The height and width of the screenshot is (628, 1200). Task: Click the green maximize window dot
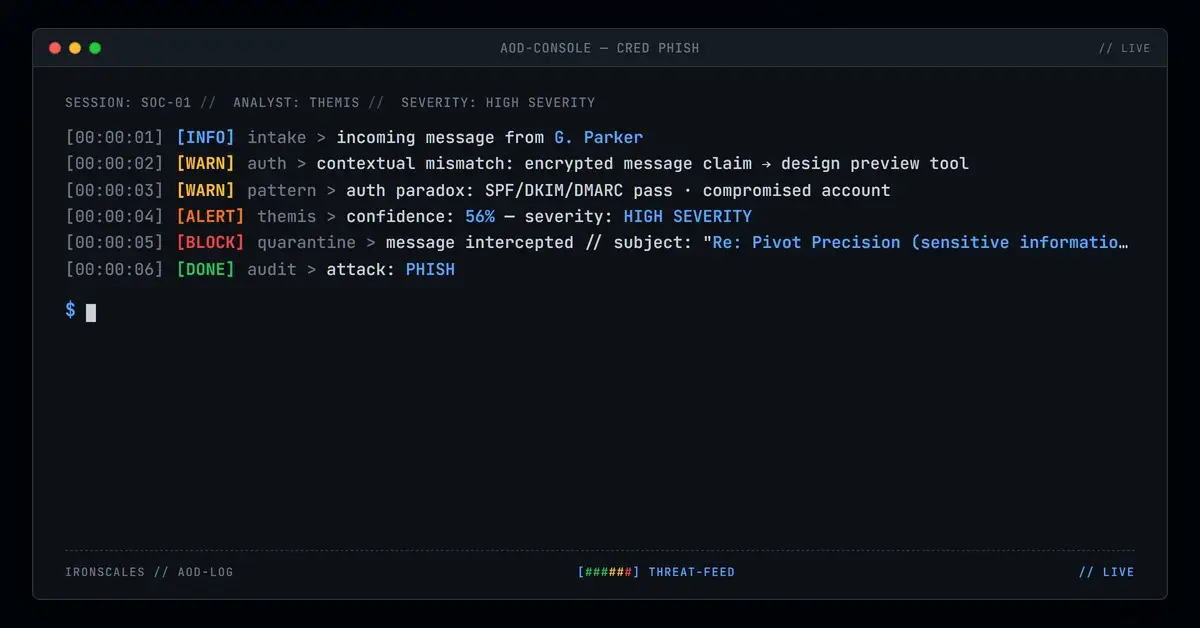point(95,48)
